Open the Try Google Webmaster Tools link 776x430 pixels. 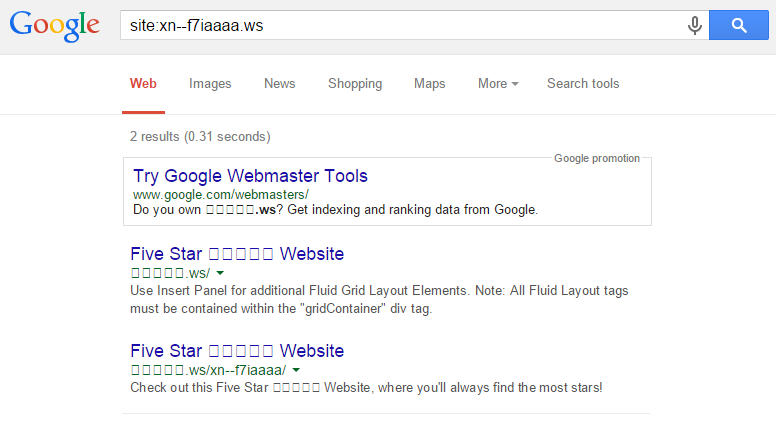[250, 176]
